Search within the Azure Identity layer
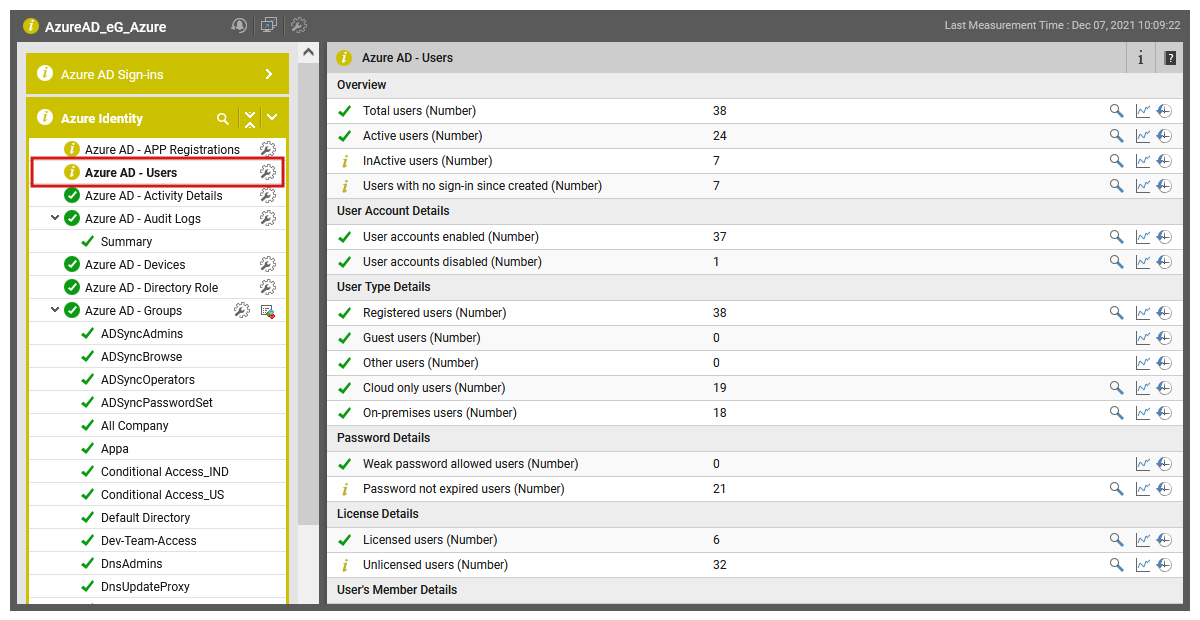This screenshot has height=620, width=1200. (223, 118)
